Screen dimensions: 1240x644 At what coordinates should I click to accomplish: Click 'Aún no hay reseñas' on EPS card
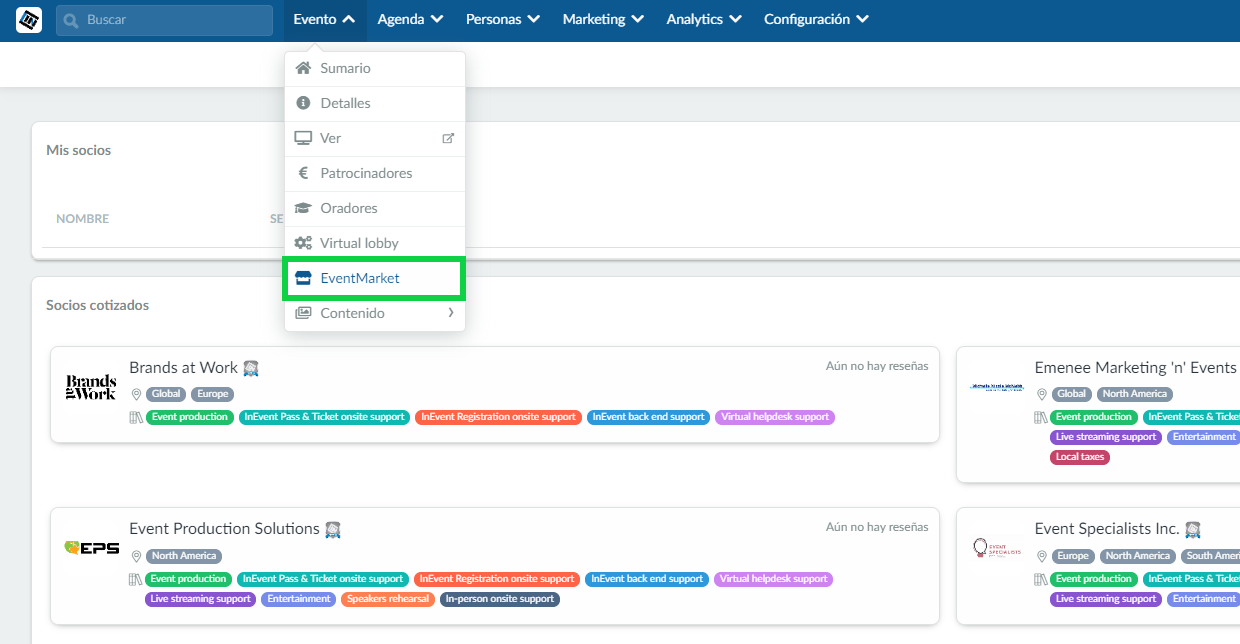click(x=877, y=527)
